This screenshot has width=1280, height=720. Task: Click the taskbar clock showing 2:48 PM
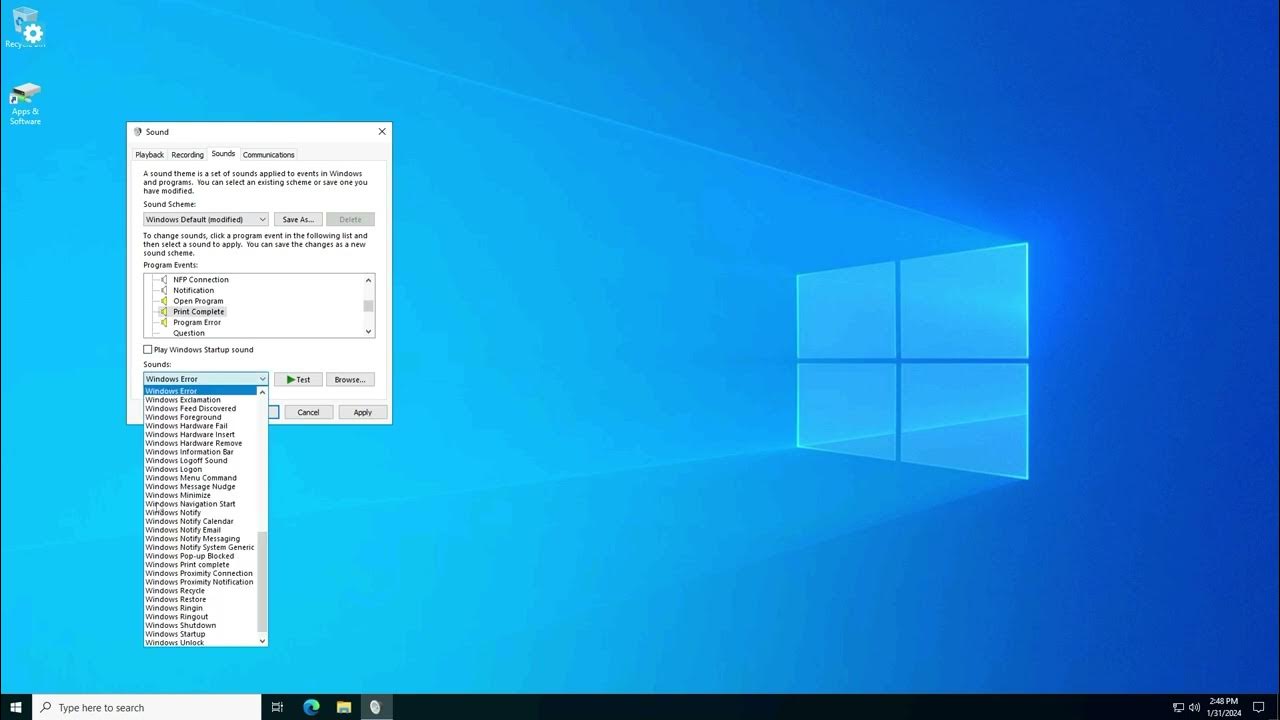pos(1223,707)
